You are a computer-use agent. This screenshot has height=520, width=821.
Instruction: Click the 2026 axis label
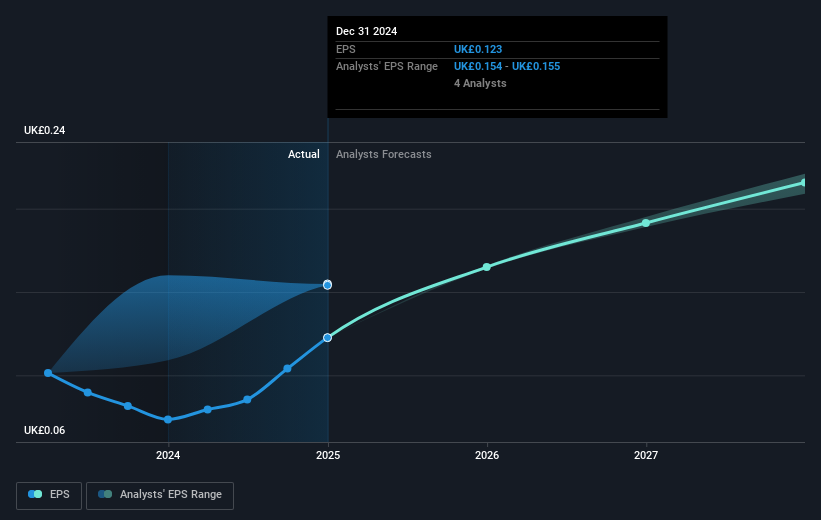pyautogui.click(x=487, y=455)
